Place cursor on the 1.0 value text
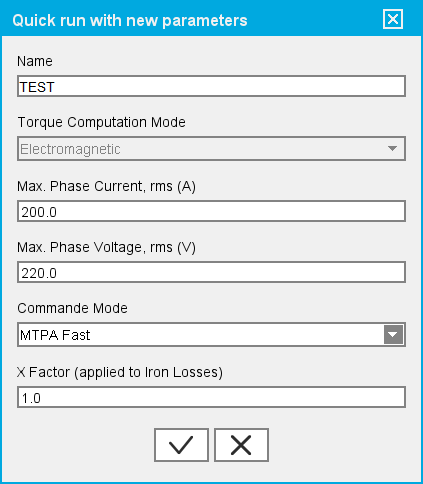Image resolution: width=423 pixels, height=484 pixels. click(x=31, y=398)
